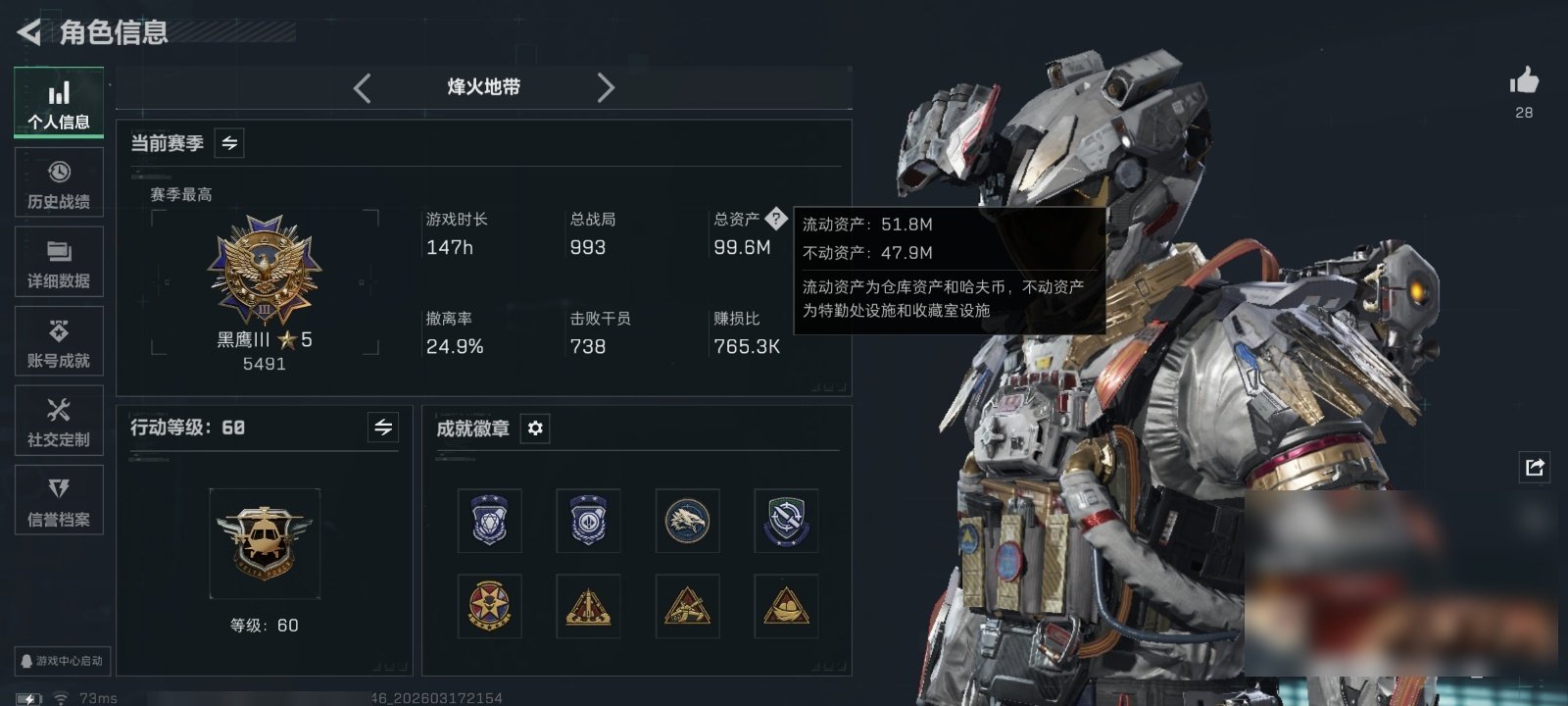Click the 总资产 question mark help icon
The height and width of the screenshot is (706, 1568).
(776, 218)
